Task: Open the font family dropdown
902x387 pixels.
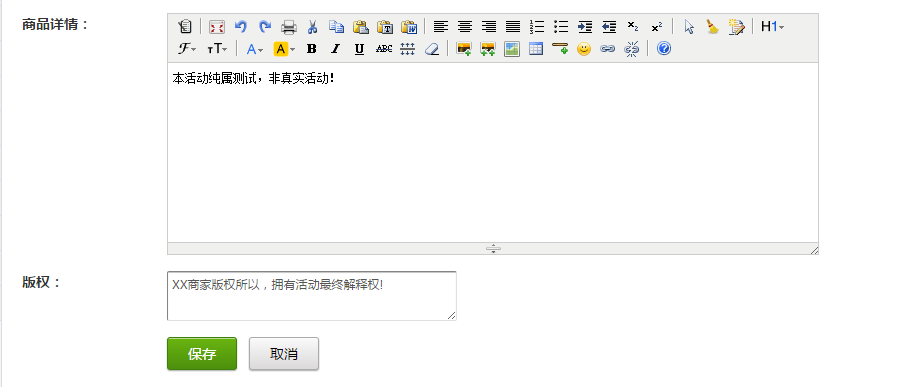Action: tap(187, 49)
